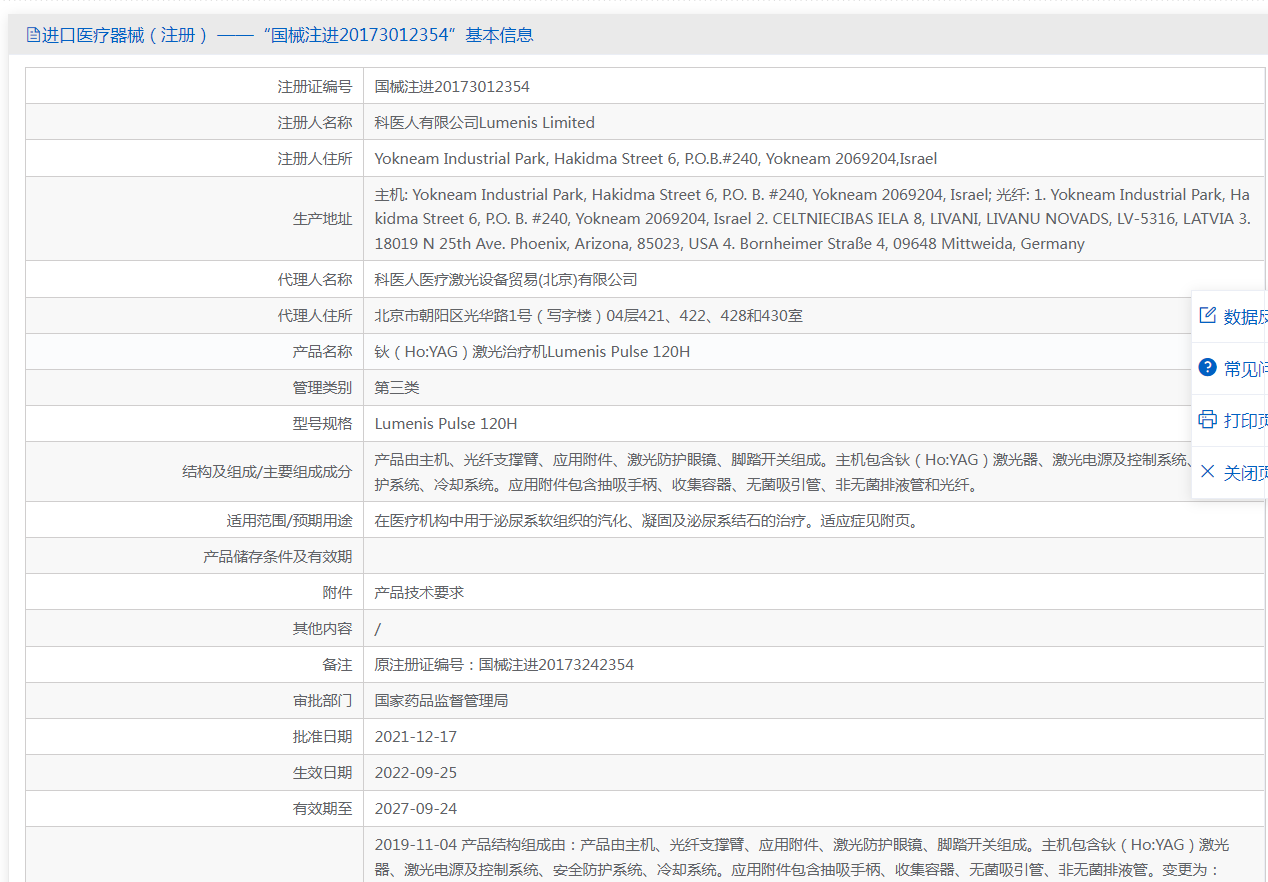Image resolution: width=1268 pixels, height=882 pixels.
Task: Click the FAQ question mark icon
Action: (x=1207, y=368)
